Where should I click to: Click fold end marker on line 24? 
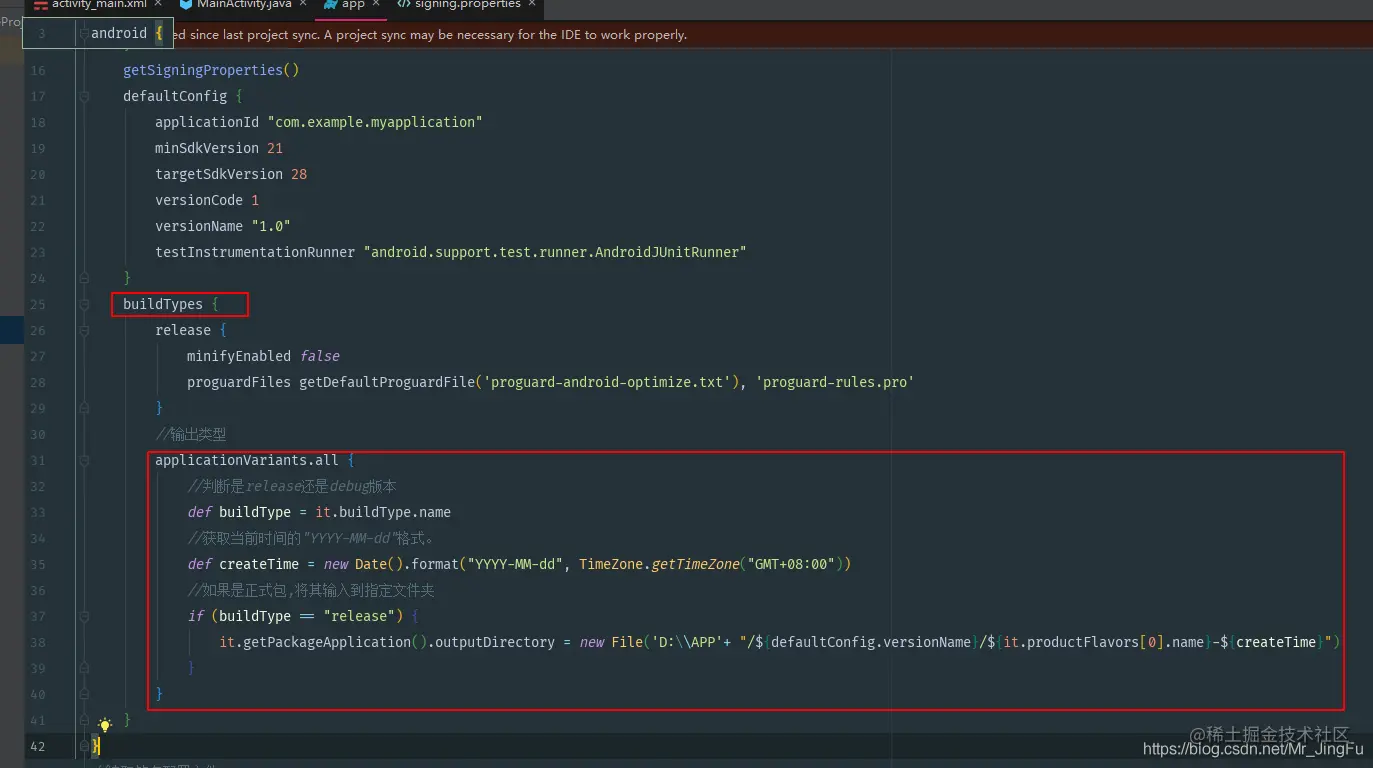[85, 278]
